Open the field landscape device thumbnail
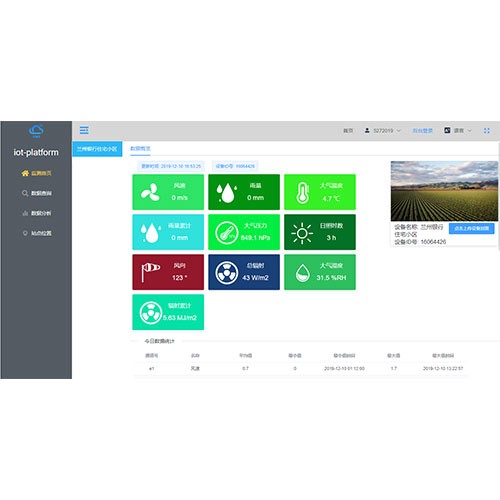 (444, 191)
